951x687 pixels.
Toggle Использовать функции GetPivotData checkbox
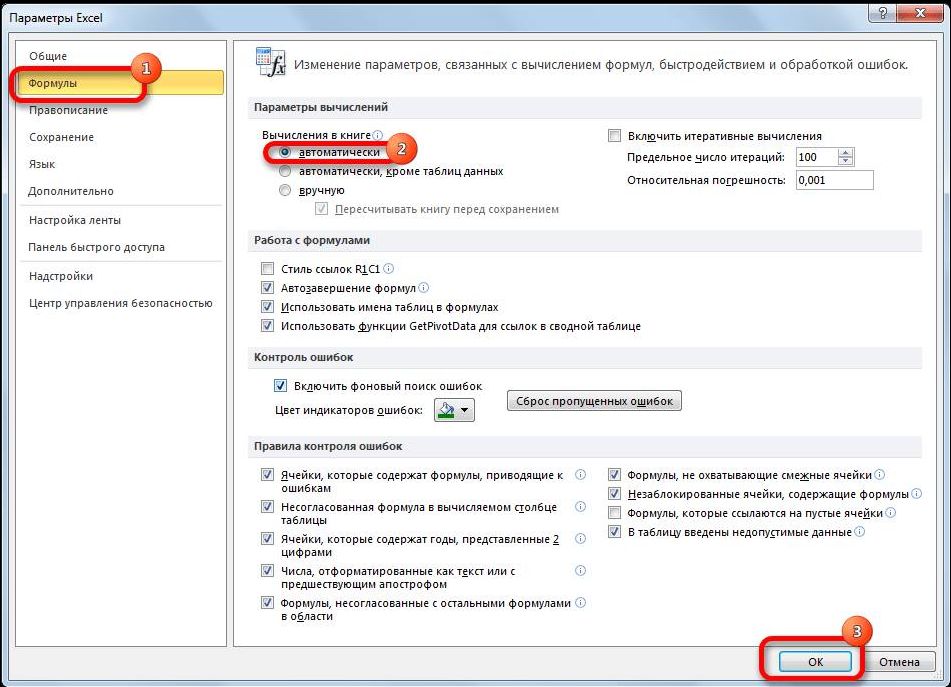267,326
